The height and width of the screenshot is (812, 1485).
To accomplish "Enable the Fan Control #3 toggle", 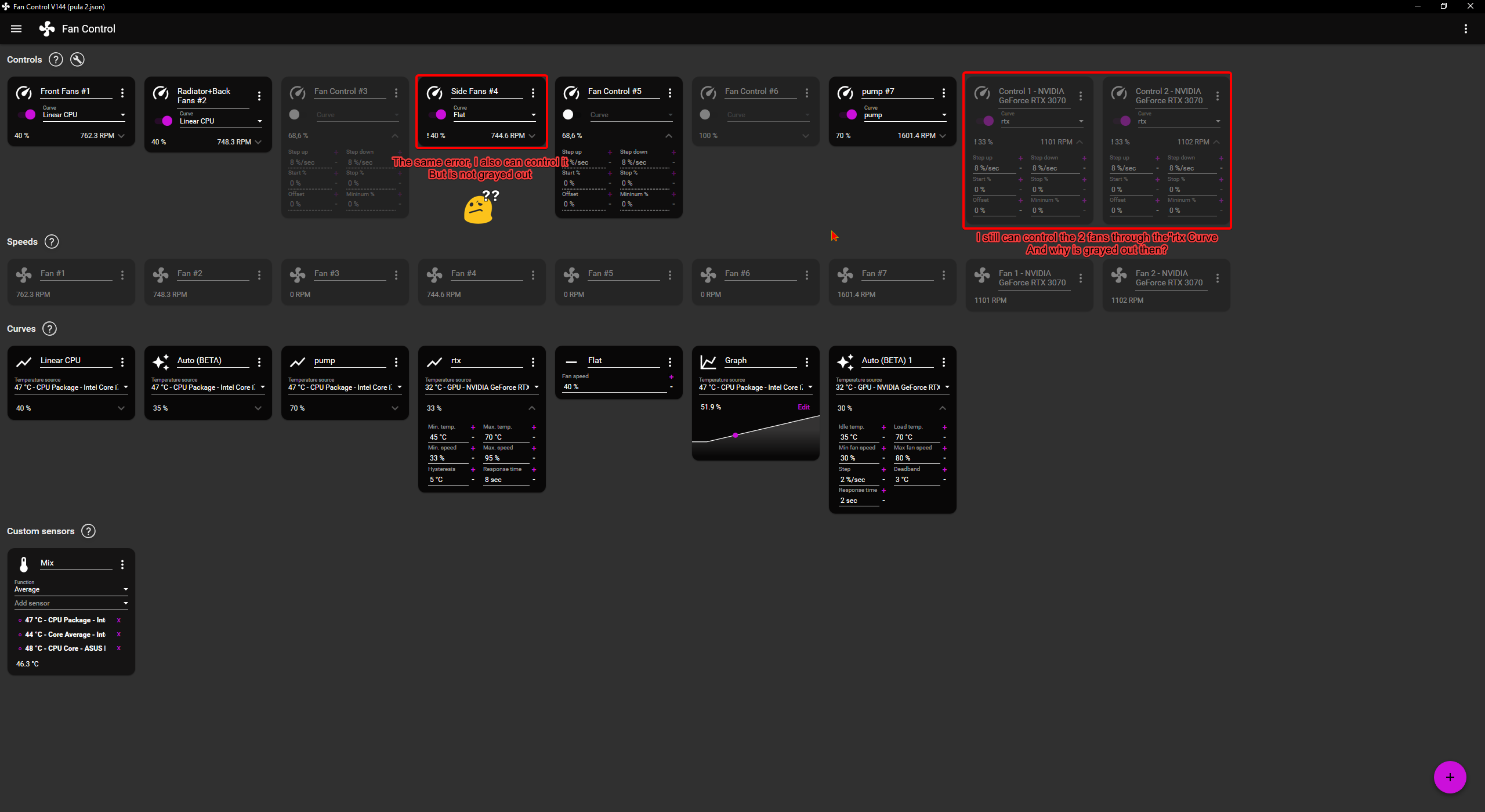I will (294, 114).
